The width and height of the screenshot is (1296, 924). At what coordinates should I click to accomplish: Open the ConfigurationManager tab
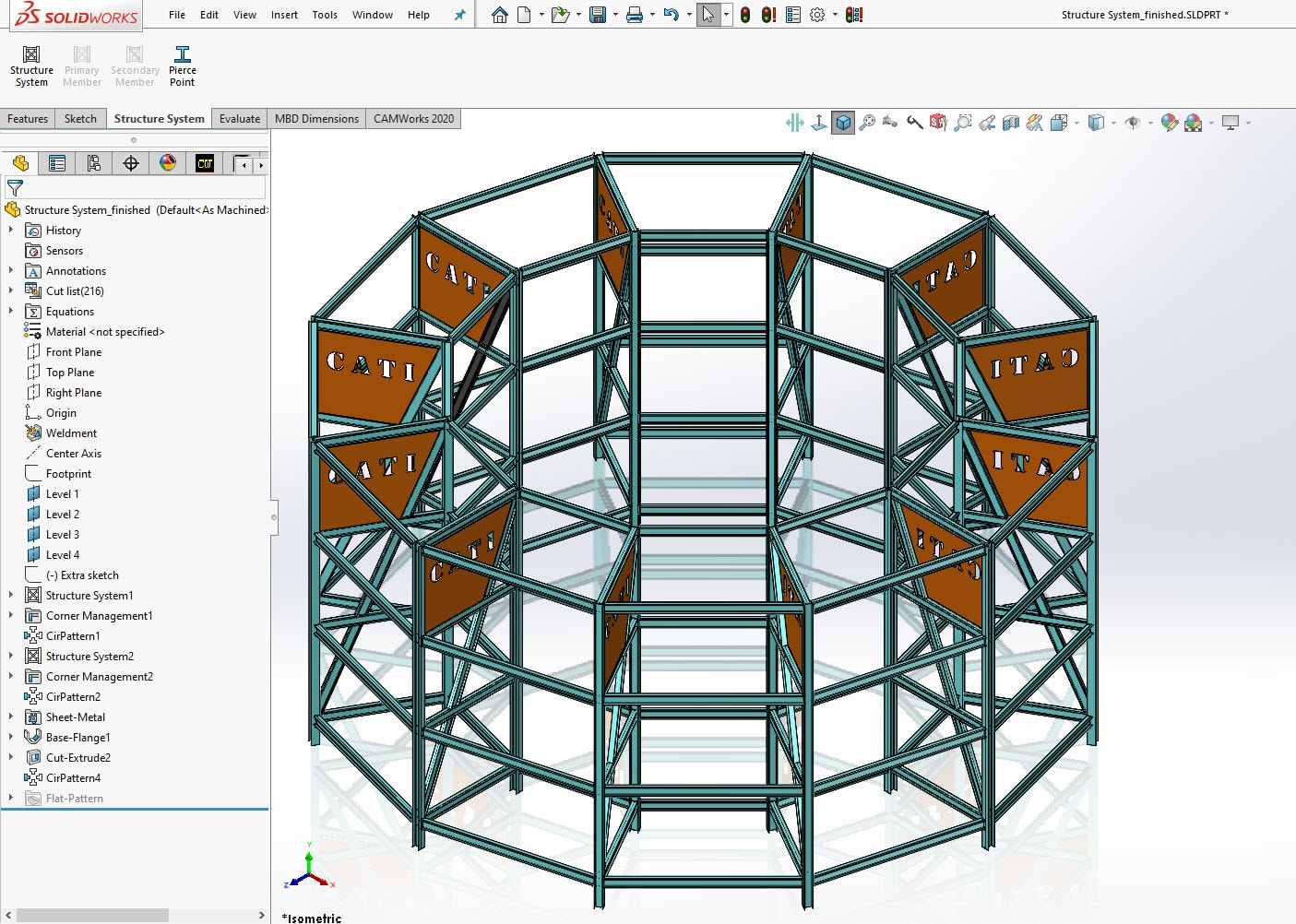[x=94, y=163]
